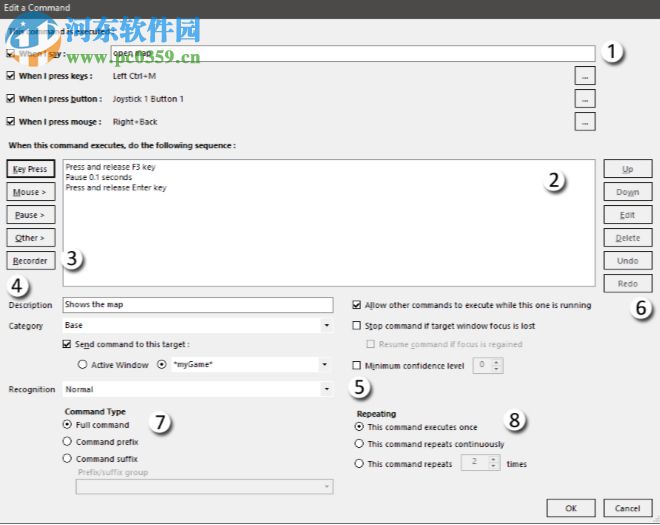Toggle 'When I press keys' checkbox
Viewport: 660px width, 525px height.
(x=11, y=76)
